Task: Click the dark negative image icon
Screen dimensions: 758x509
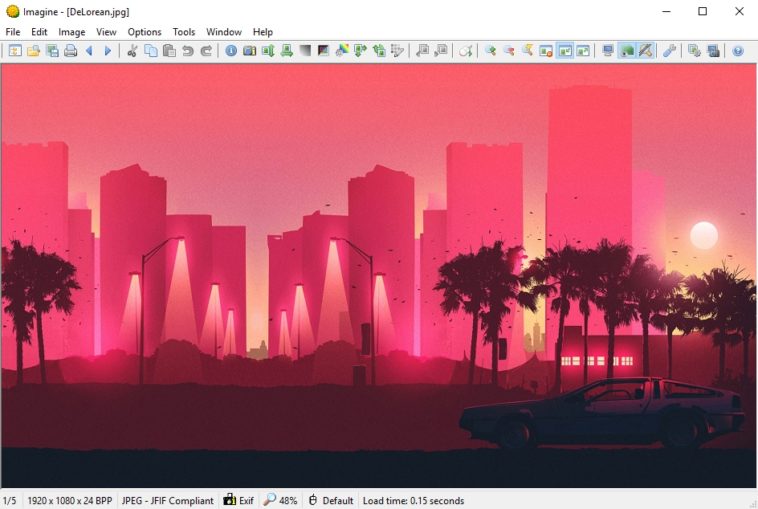Action: [x=323, y=50]
